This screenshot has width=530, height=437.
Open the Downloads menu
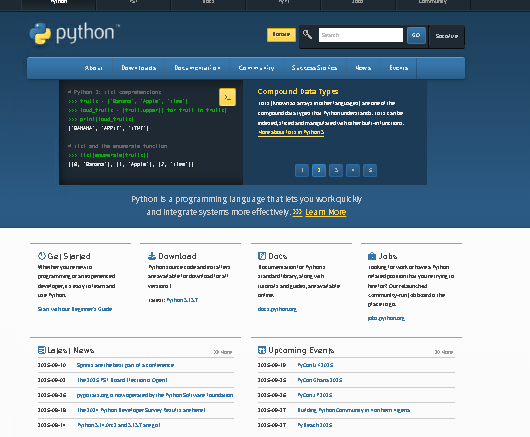coord(139,68)
